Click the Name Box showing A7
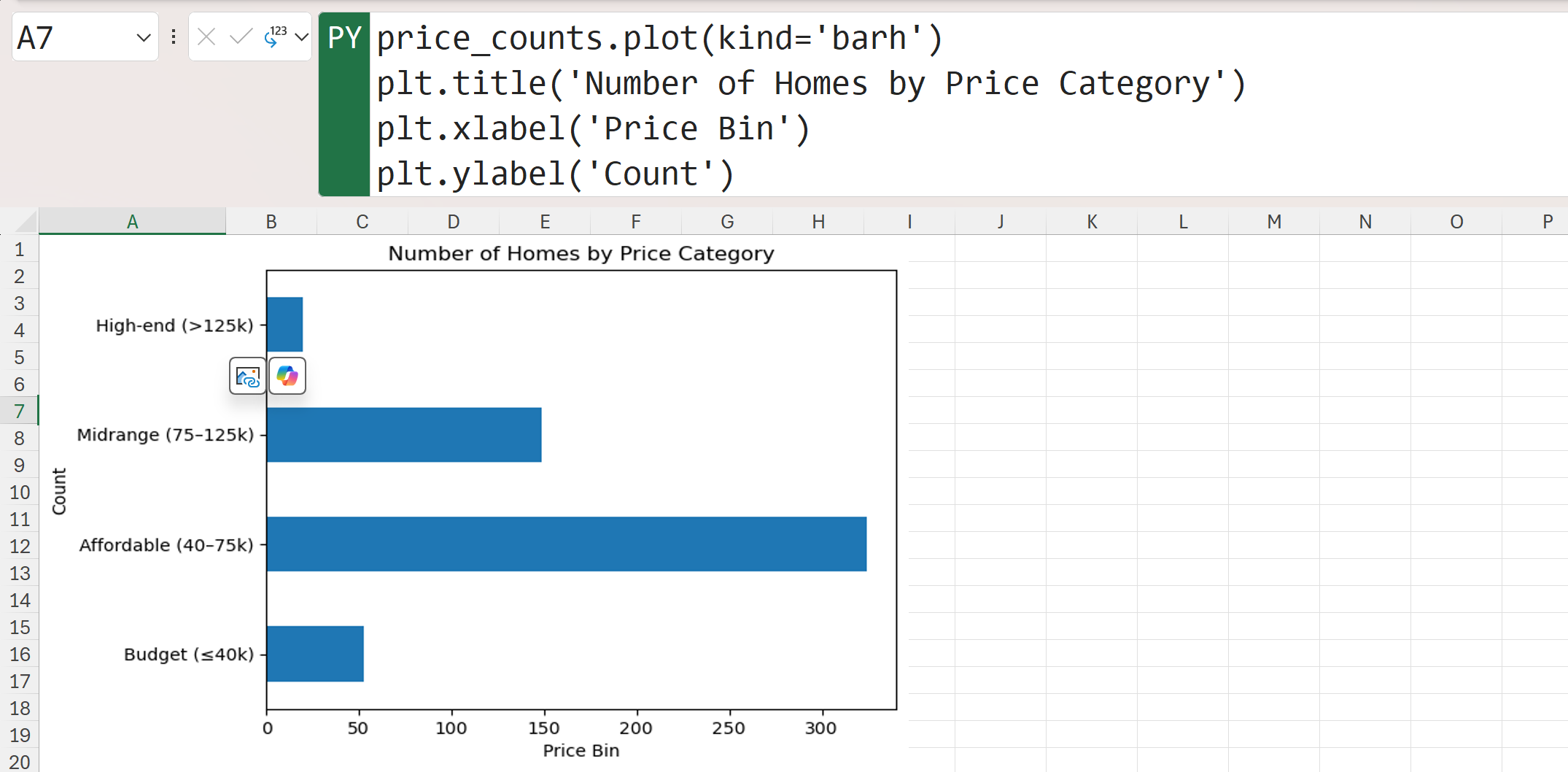1568x772 pixels. (x=73, y=37)
